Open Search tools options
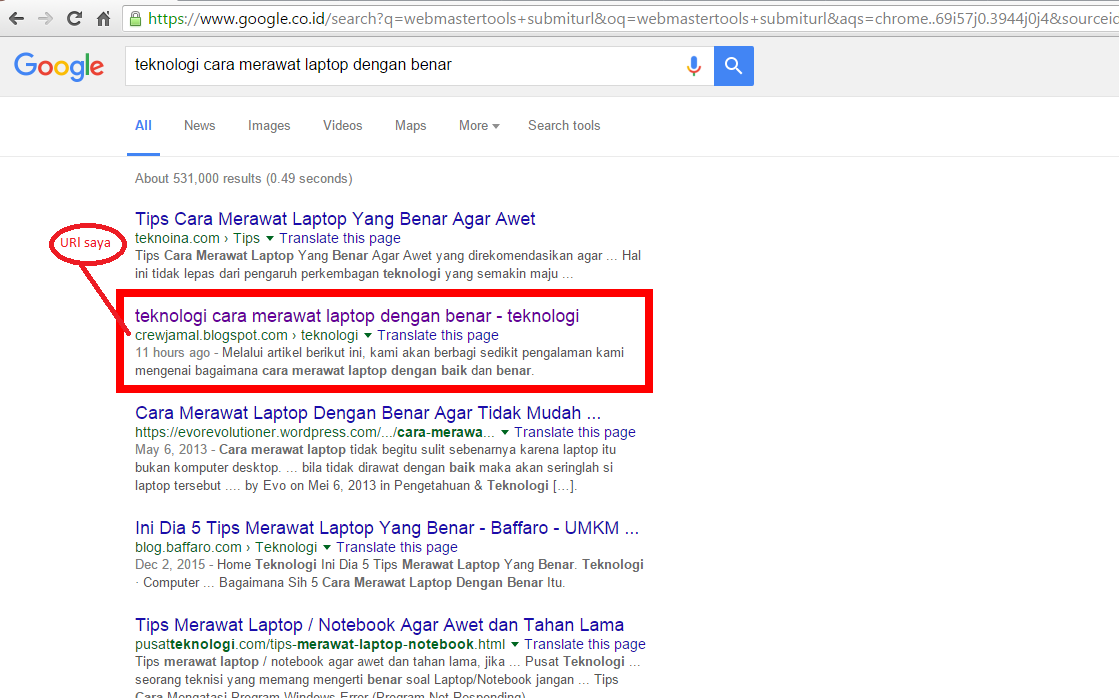This screenshot has width=1119, height=698. pyautogui.click(x=564, y=126)
